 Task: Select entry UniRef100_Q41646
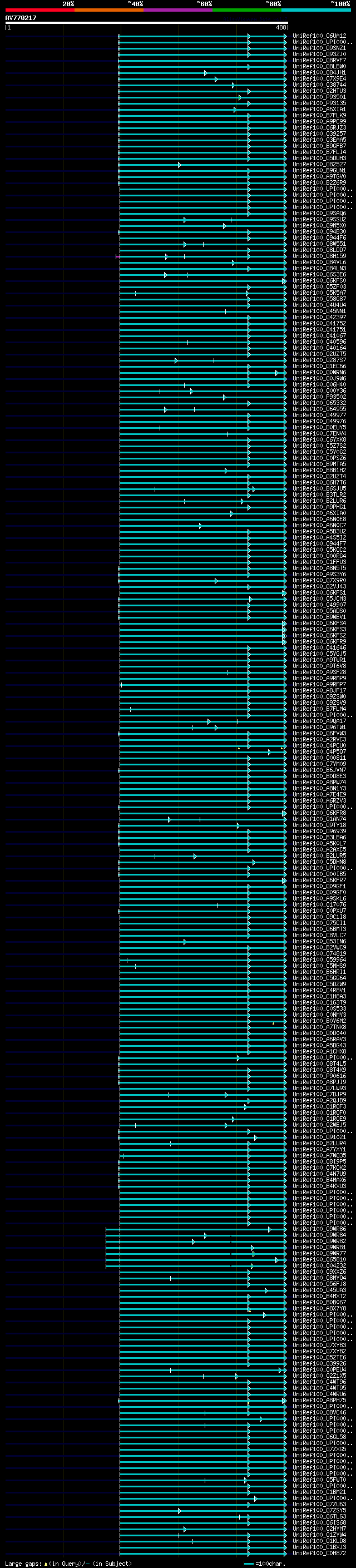point(319,647)
